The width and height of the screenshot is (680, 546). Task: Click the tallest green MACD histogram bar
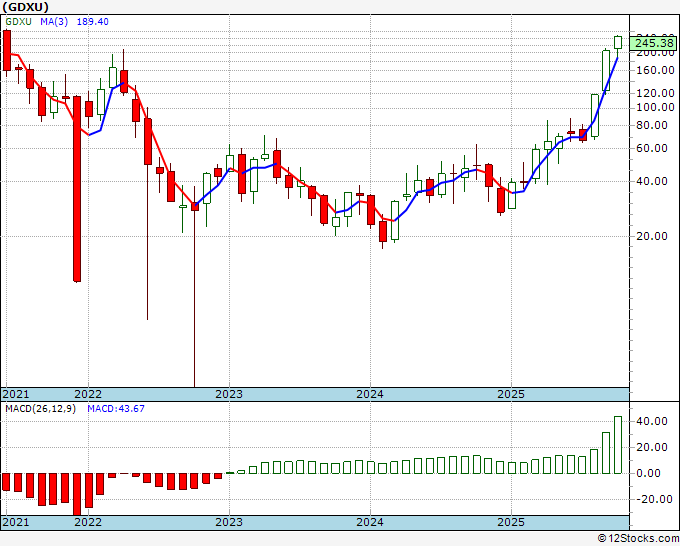click(x=618, y=445)
